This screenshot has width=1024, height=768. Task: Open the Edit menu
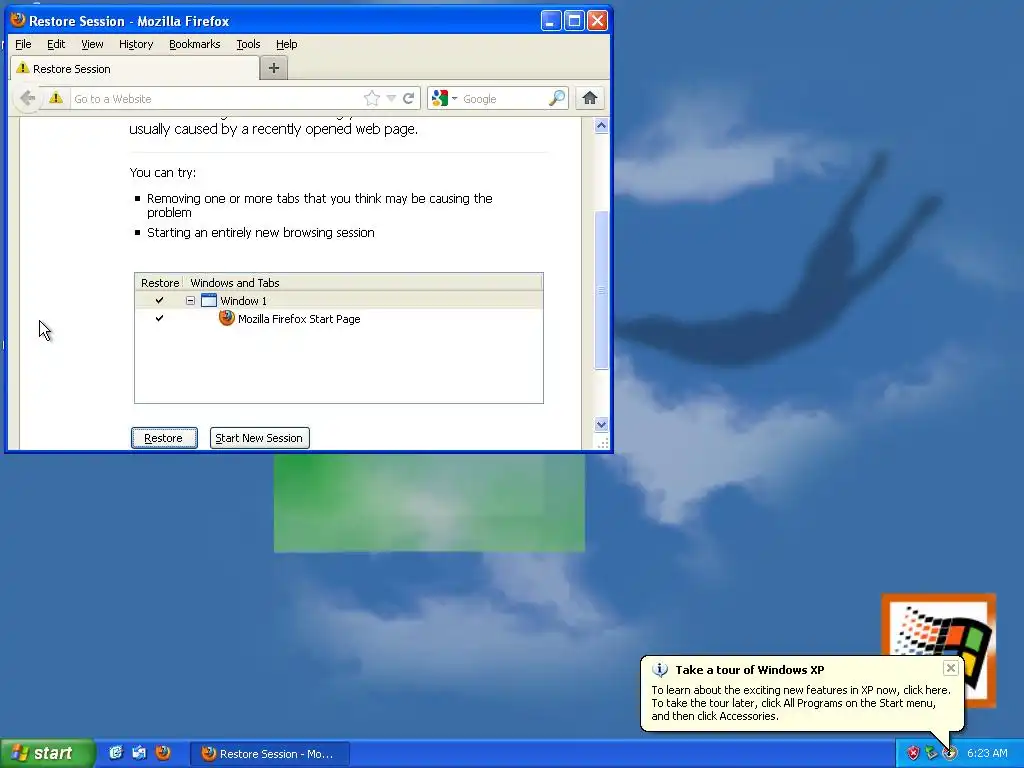pyautogui.click(x=56, y=44)
